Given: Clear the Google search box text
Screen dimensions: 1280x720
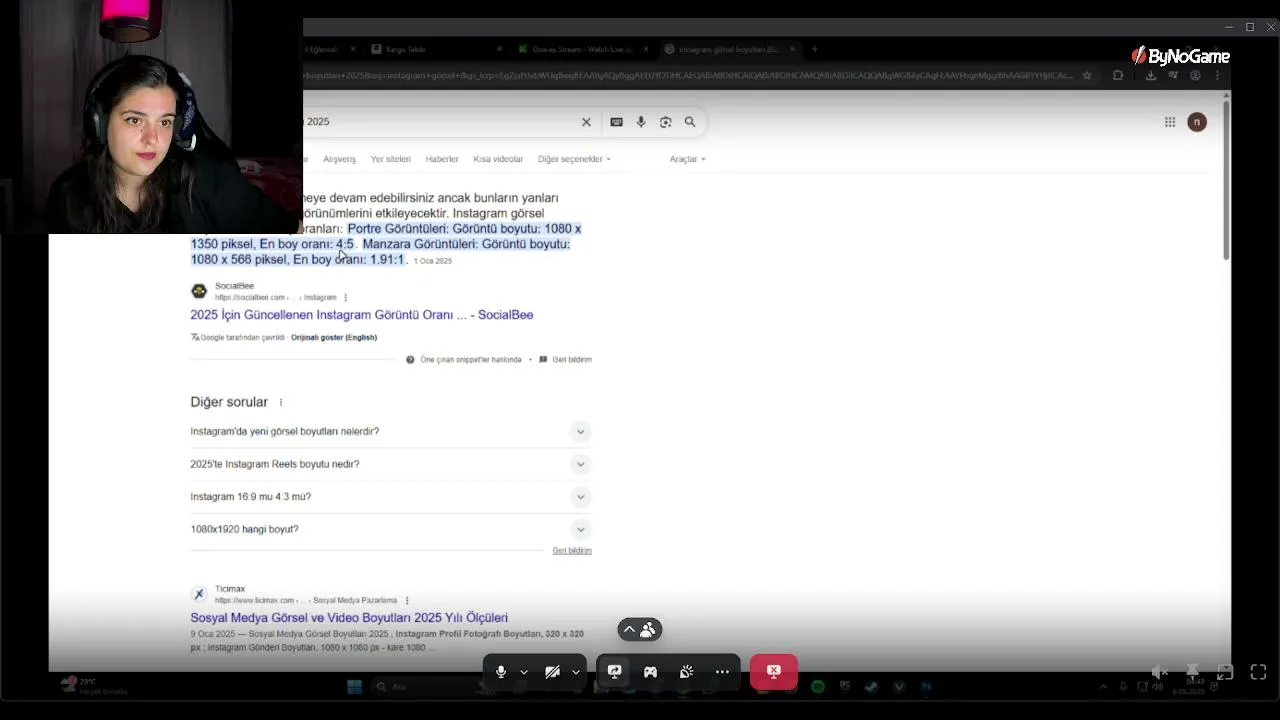Looking at the screenshot, I should click(x=586, y=122).
